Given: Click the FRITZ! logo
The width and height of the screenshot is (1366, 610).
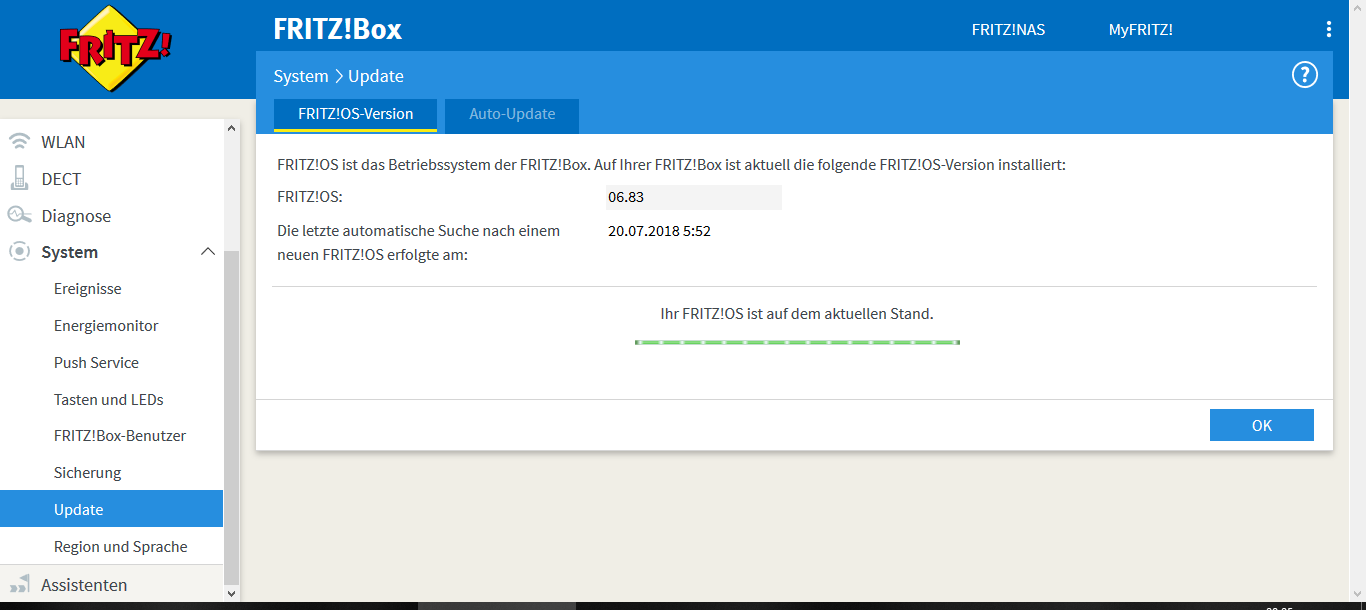Looking at the screenshot, I should 115,48.
